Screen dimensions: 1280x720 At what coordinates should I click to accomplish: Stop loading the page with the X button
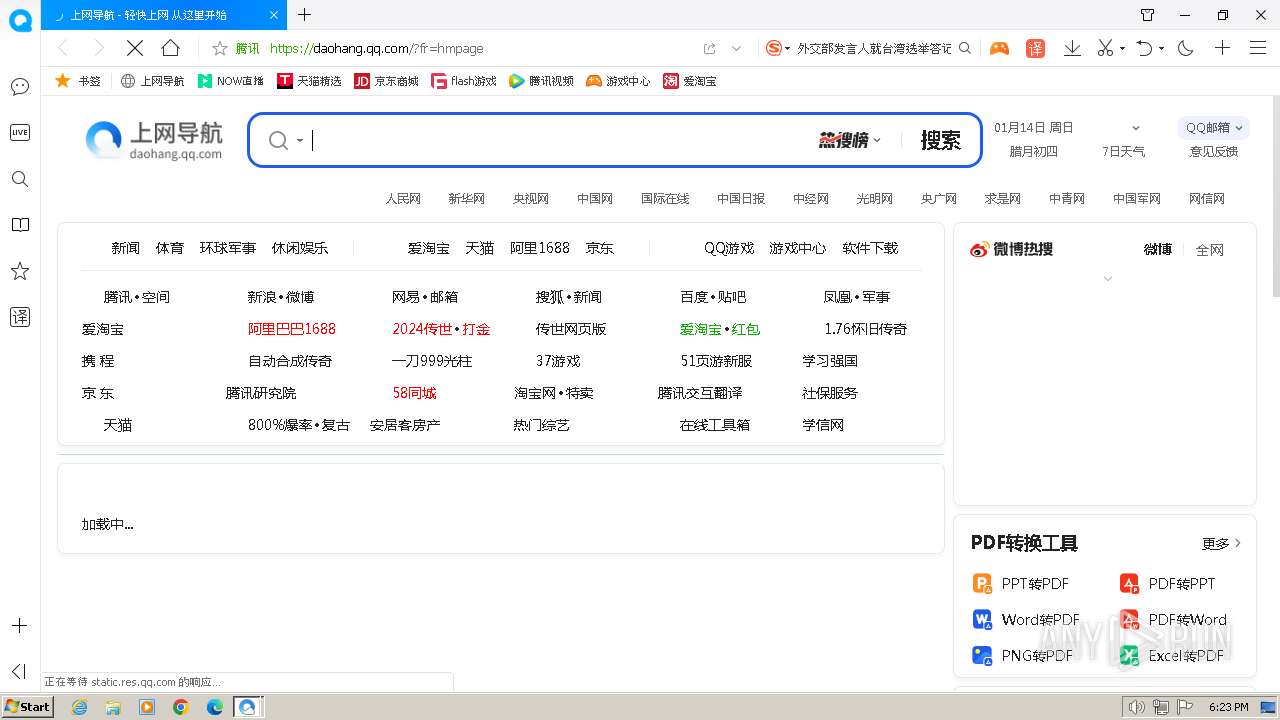pos(135,48)
